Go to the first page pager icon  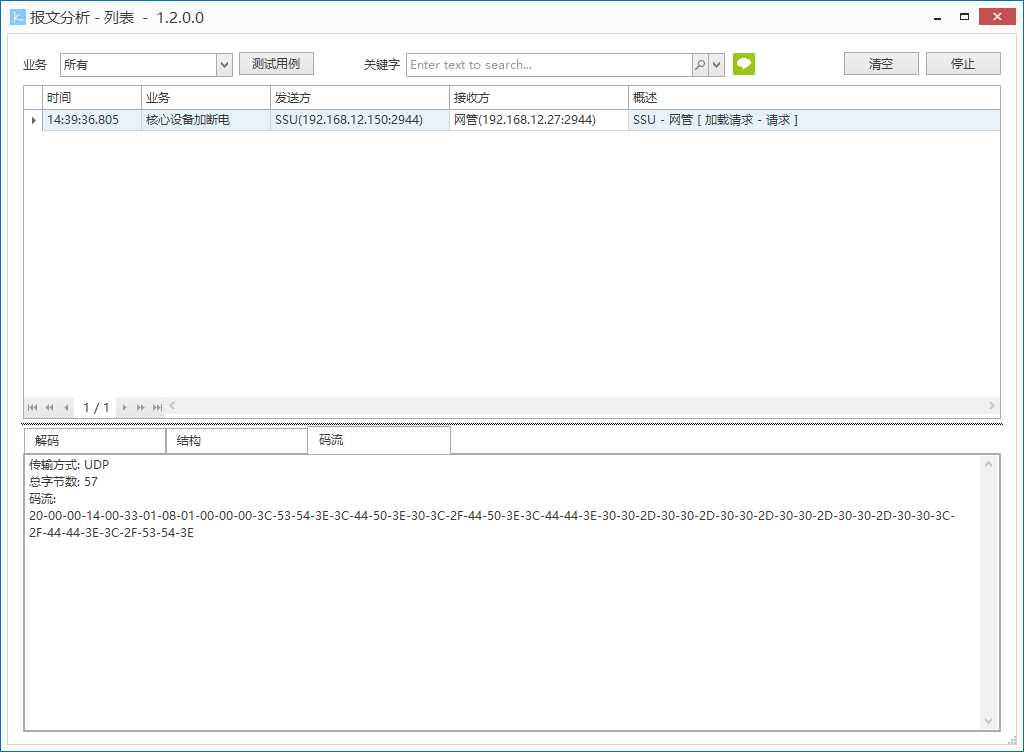coord(33,407)
